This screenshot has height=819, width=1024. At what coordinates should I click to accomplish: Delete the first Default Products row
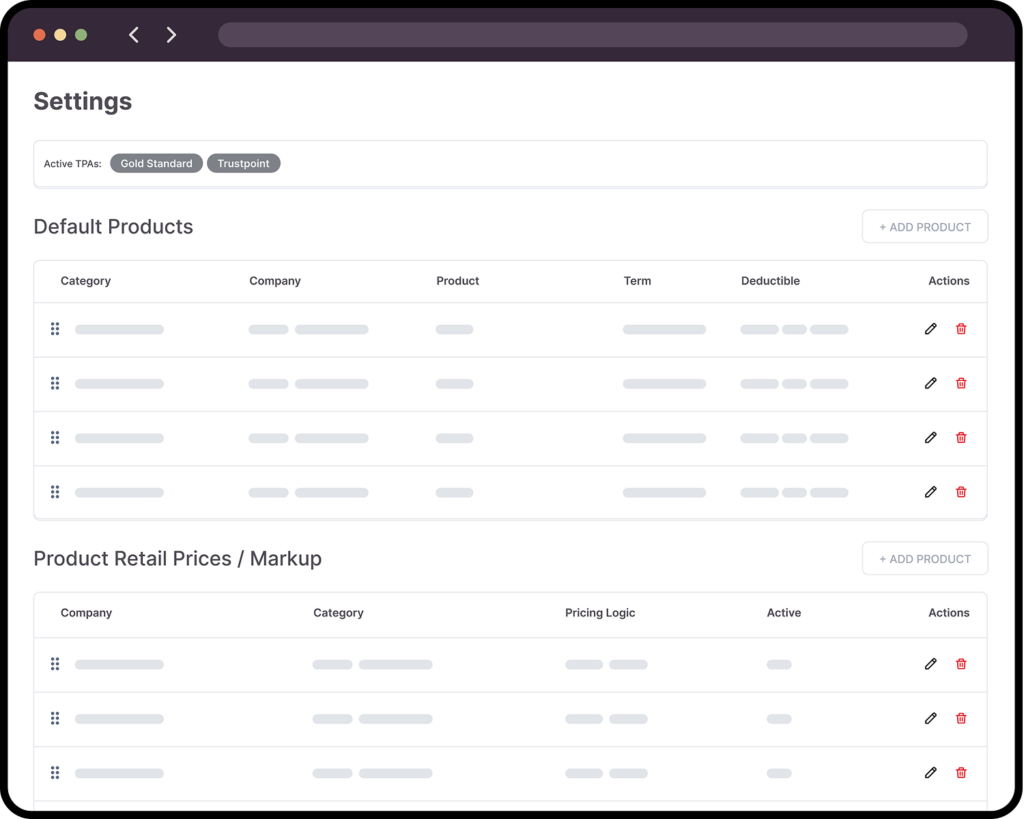tap(961, 329)
